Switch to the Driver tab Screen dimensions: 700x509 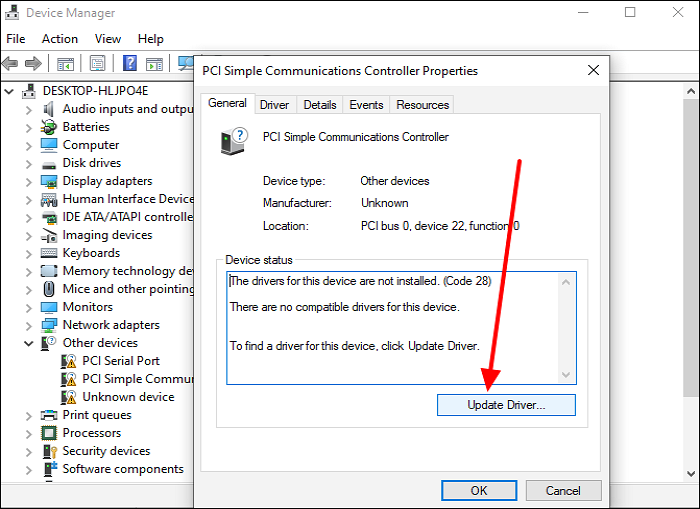(x=274, y=104)
